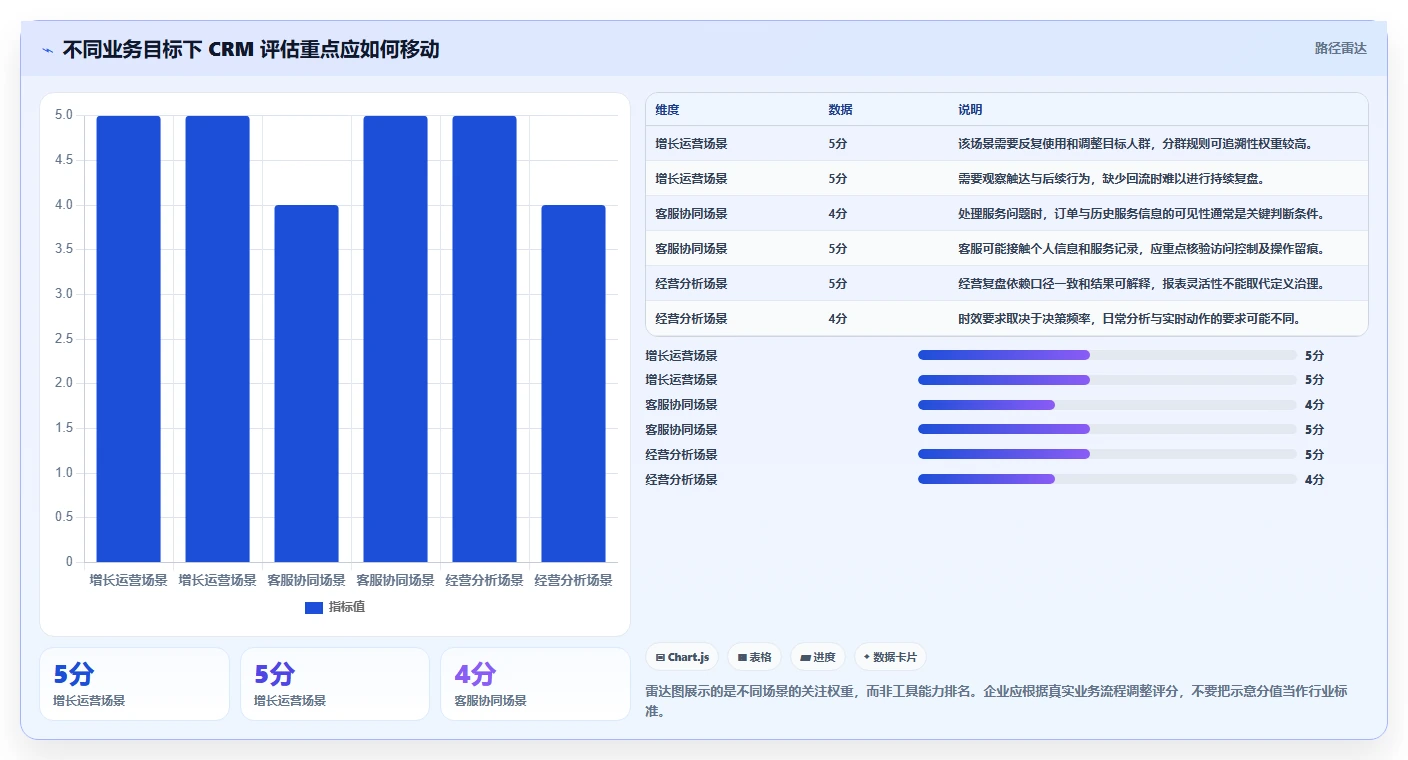
Task: Select the title 不同业务目标下 CRM 评估重点应如何移动
Action: click(x=251, y=50)
